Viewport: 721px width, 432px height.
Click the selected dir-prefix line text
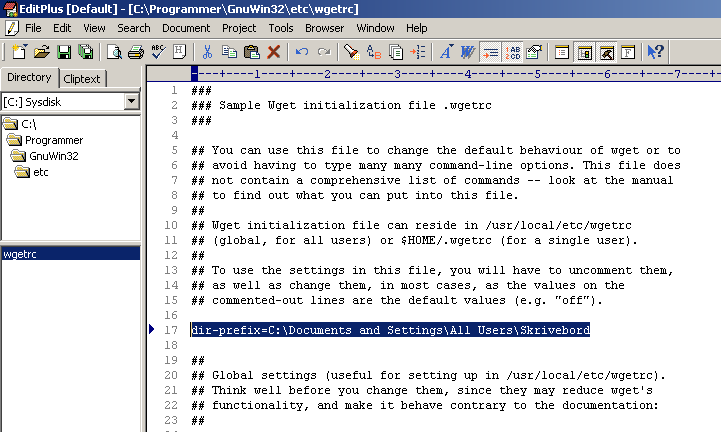click(390, 330)
